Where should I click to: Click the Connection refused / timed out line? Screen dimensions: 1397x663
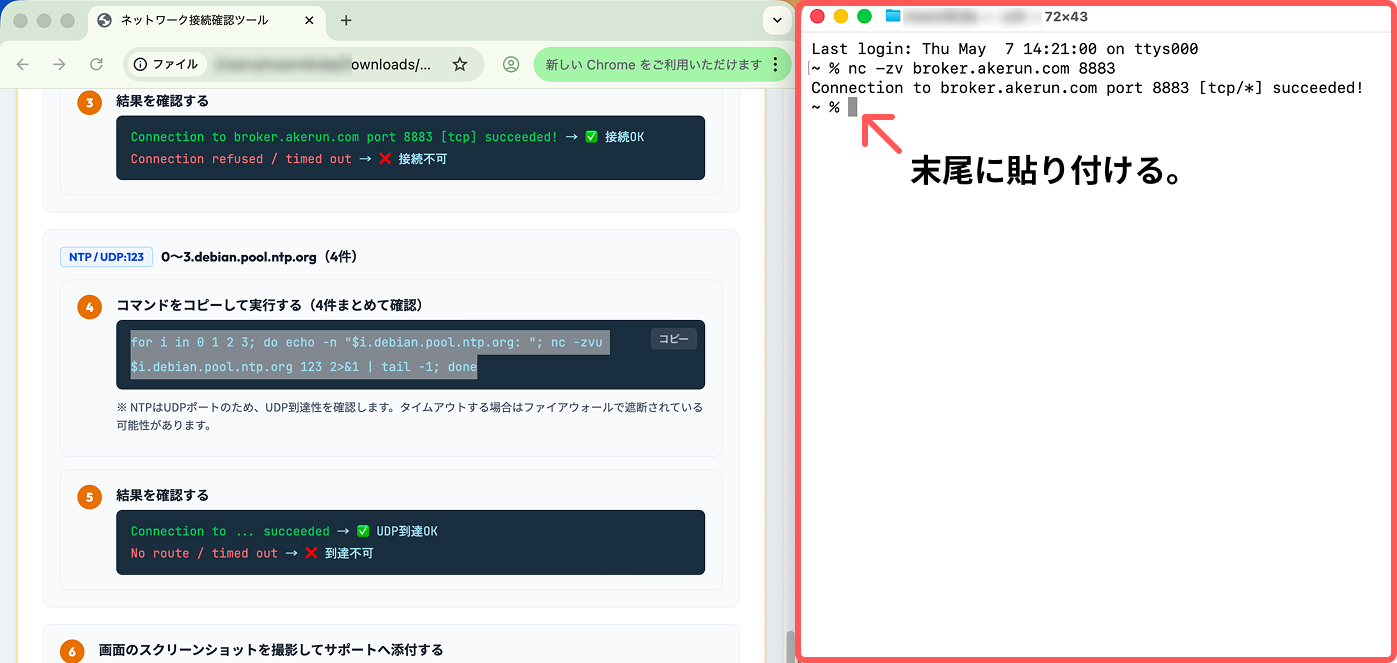(x=289, y=158)
